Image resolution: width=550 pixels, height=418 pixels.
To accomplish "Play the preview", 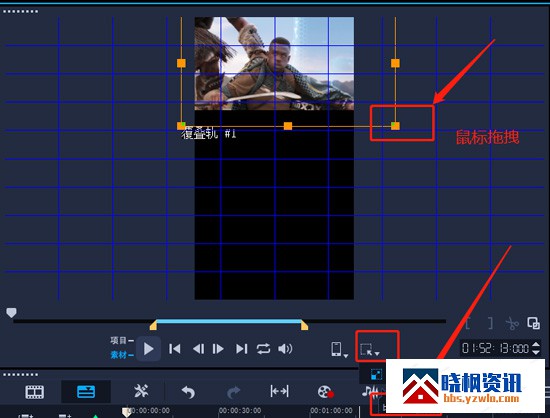I will click(148, 349).
